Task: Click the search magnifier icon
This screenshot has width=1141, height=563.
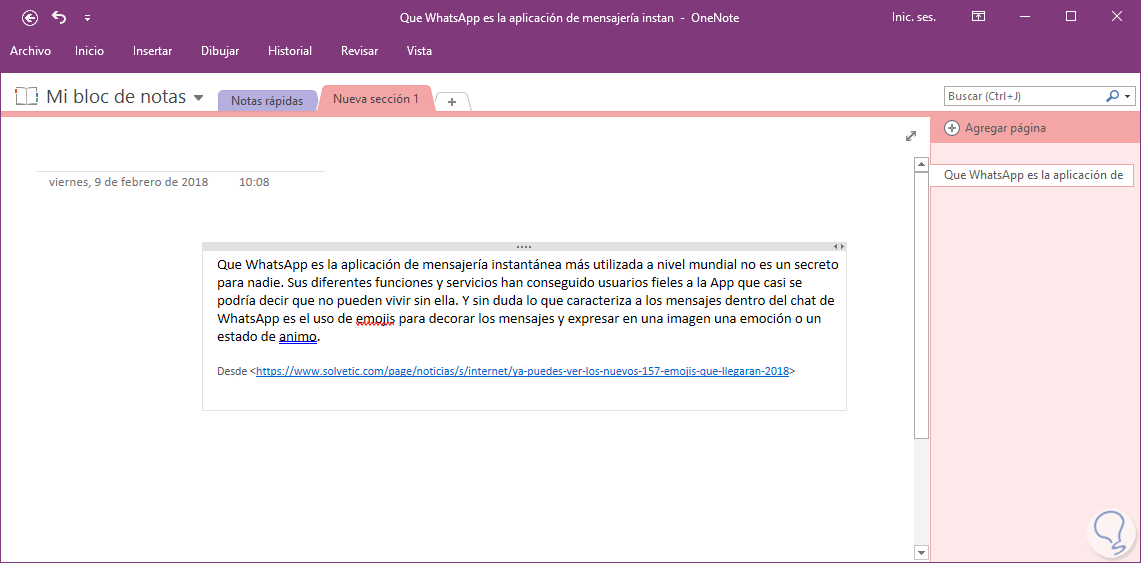Action: pos(1112,96)
